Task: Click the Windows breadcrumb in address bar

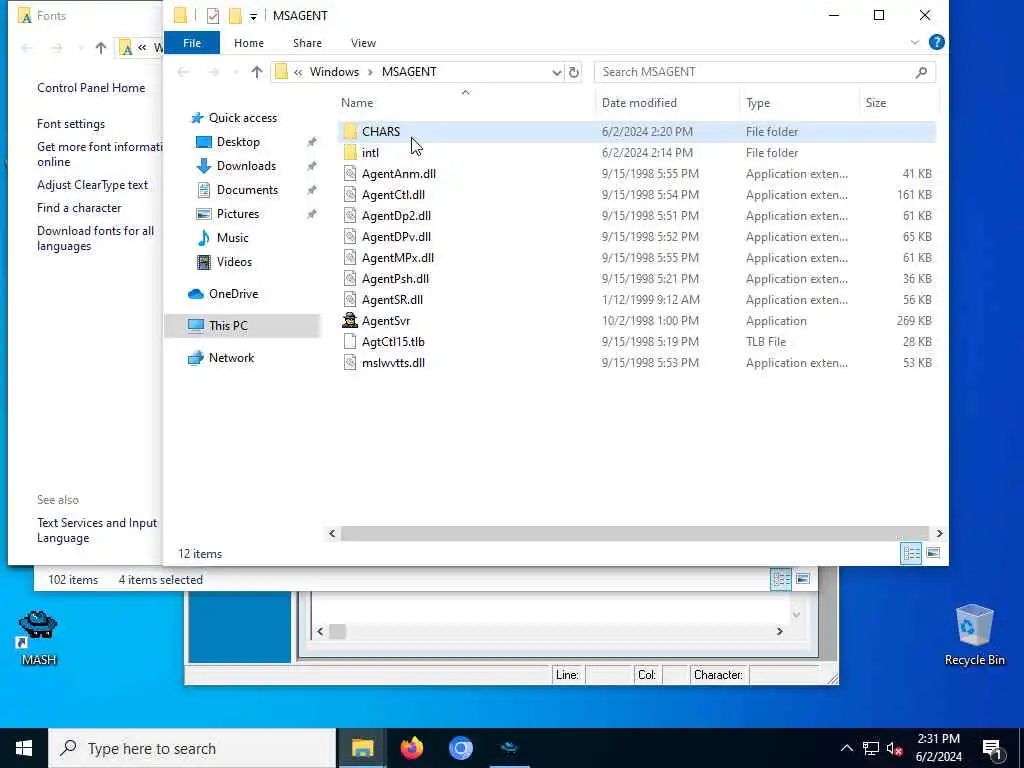Action: tap(334, 72)
